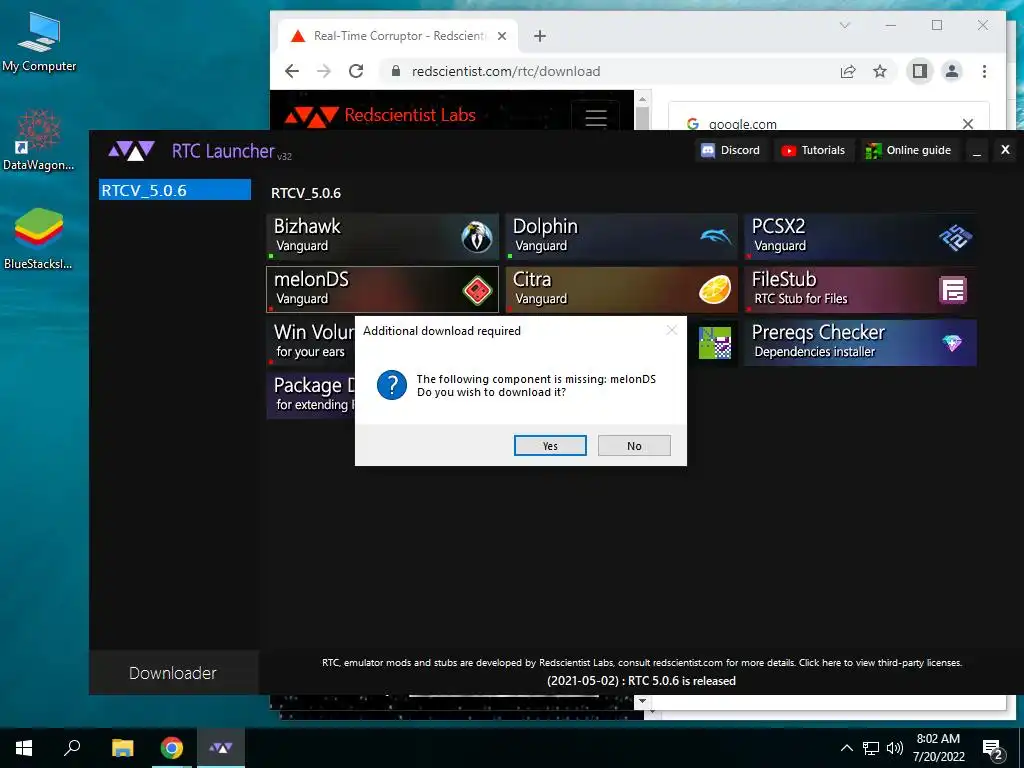Open the Discord link button
Screen dimensions: 1024x768
click(731, 150)
